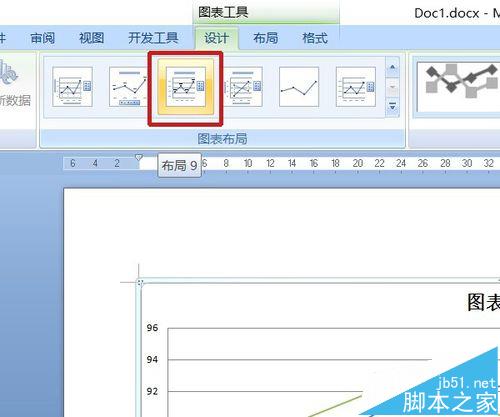This screenshot has height=417, width=500.
Task: Click the layout gallery up arrow
Action: pos(392,68)
